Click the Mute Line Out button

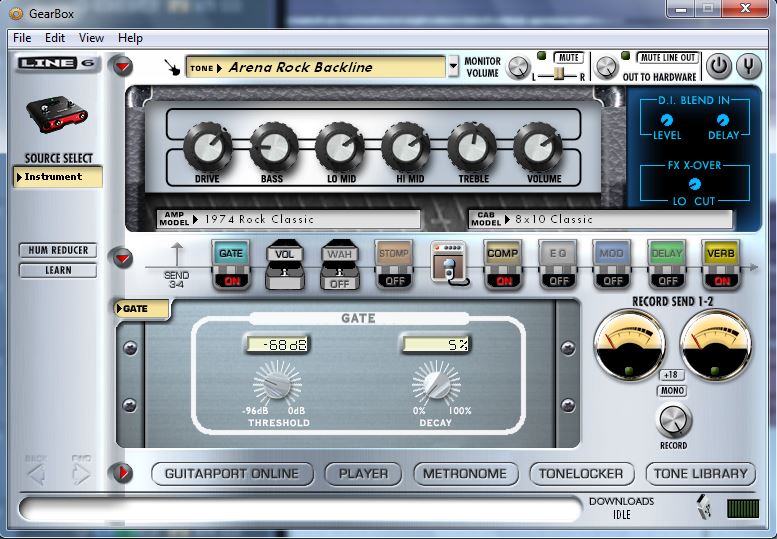click(667, 57)
